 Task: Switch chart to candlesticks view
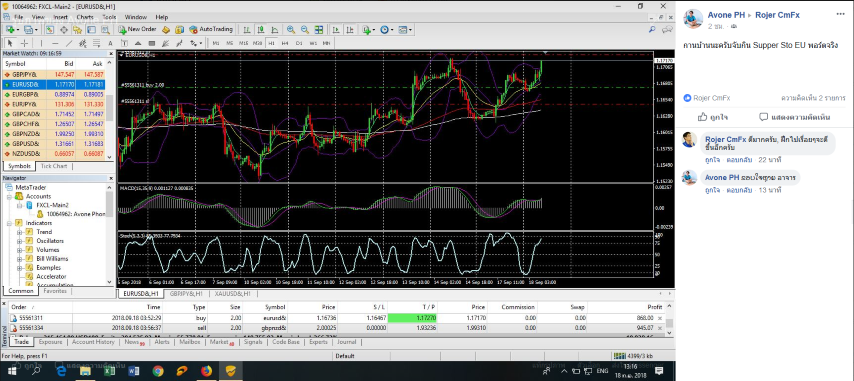(x=261, y=29)
